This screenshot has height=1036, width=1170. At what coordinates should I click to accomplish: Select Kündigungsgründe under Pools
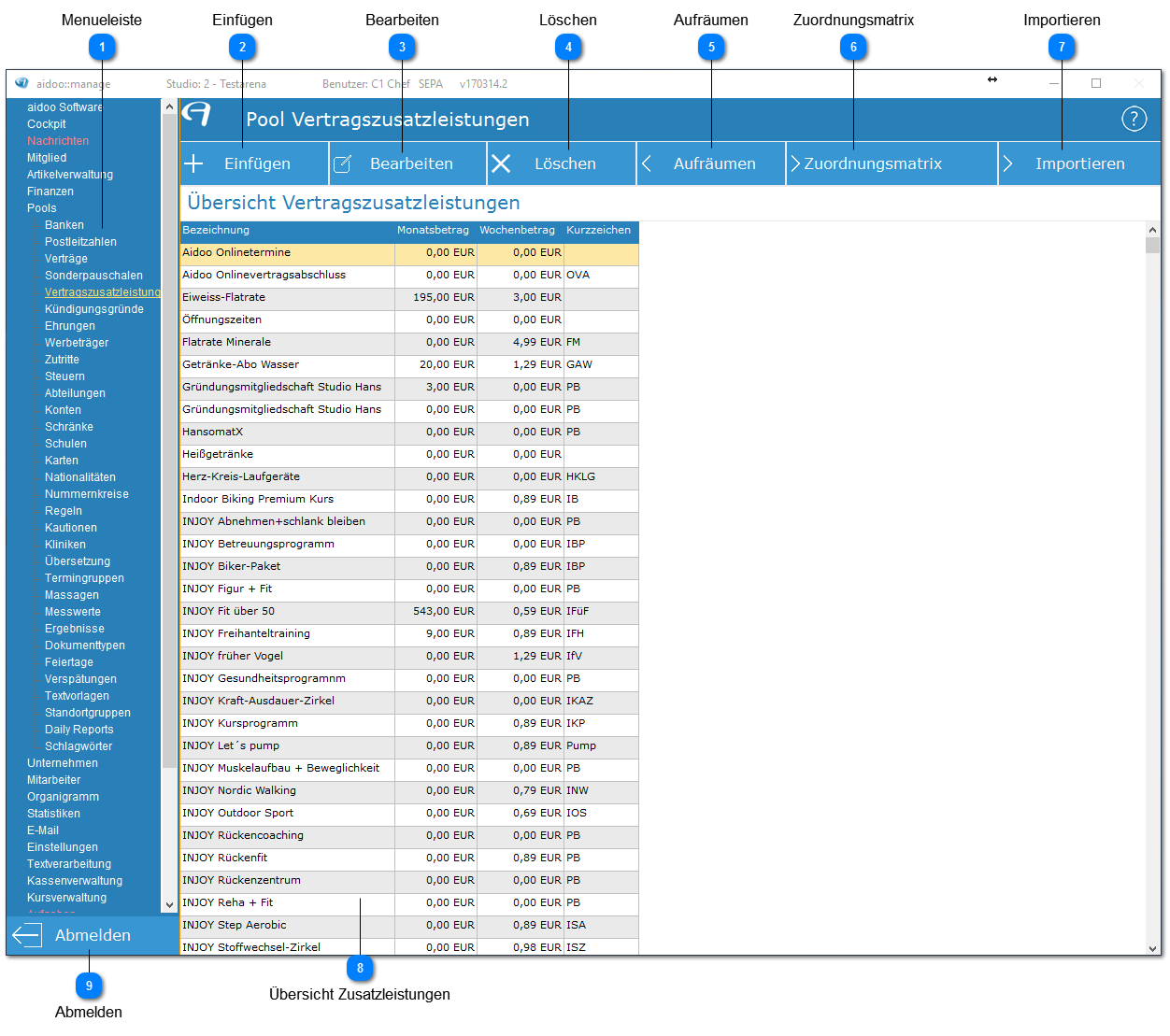click(x=94, y=309)
